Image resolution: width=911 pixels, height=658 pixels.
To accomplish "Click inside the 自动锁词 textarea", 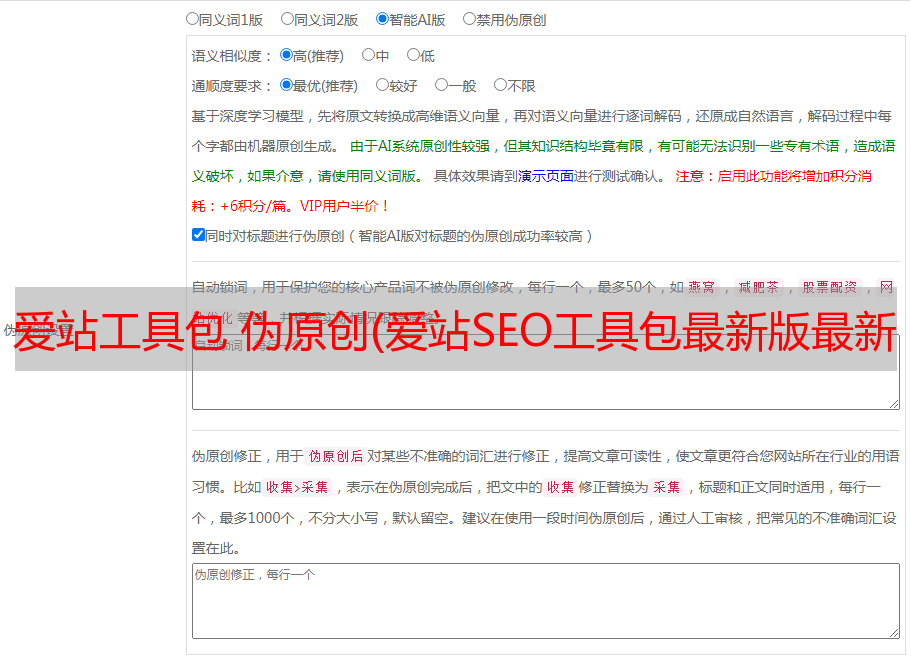I will pos(546,372).
